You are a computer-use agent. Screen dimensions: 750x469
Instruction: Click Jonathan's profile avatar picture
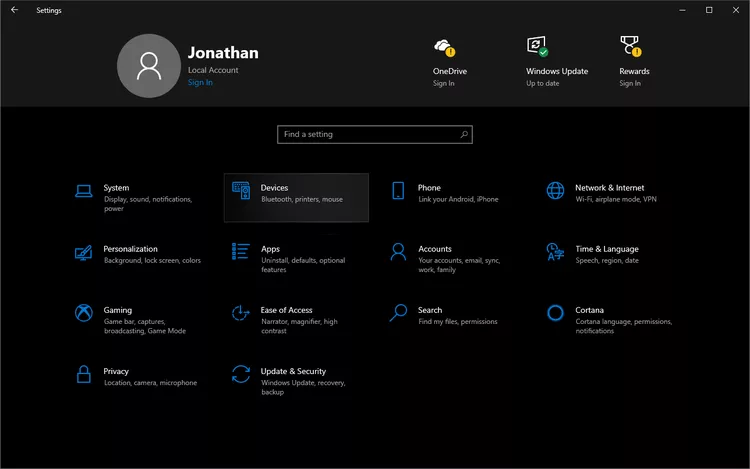(149, 66)
